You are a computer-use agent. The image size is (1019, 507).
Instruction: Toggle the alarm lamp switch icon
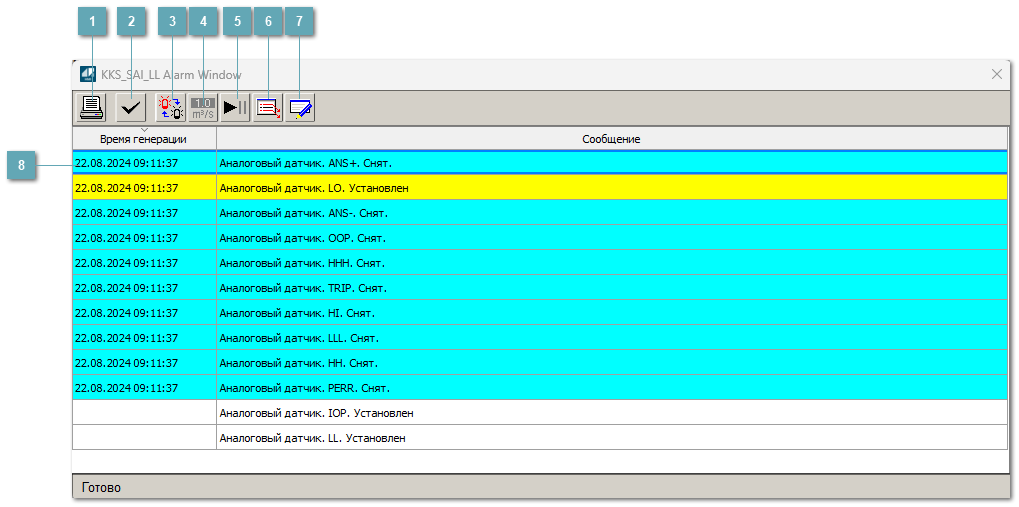tap(171, 107)
